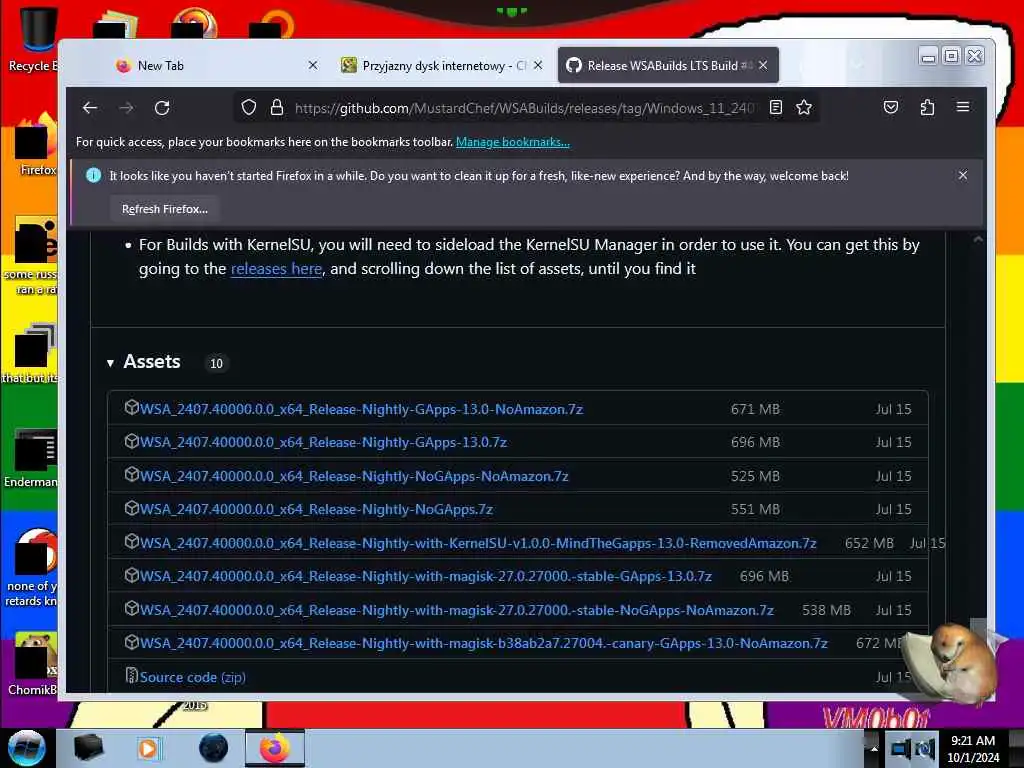The image size is (1024, 768).
Task: Click the Refresh Firefox... button
Action: (x=165, y=209)
